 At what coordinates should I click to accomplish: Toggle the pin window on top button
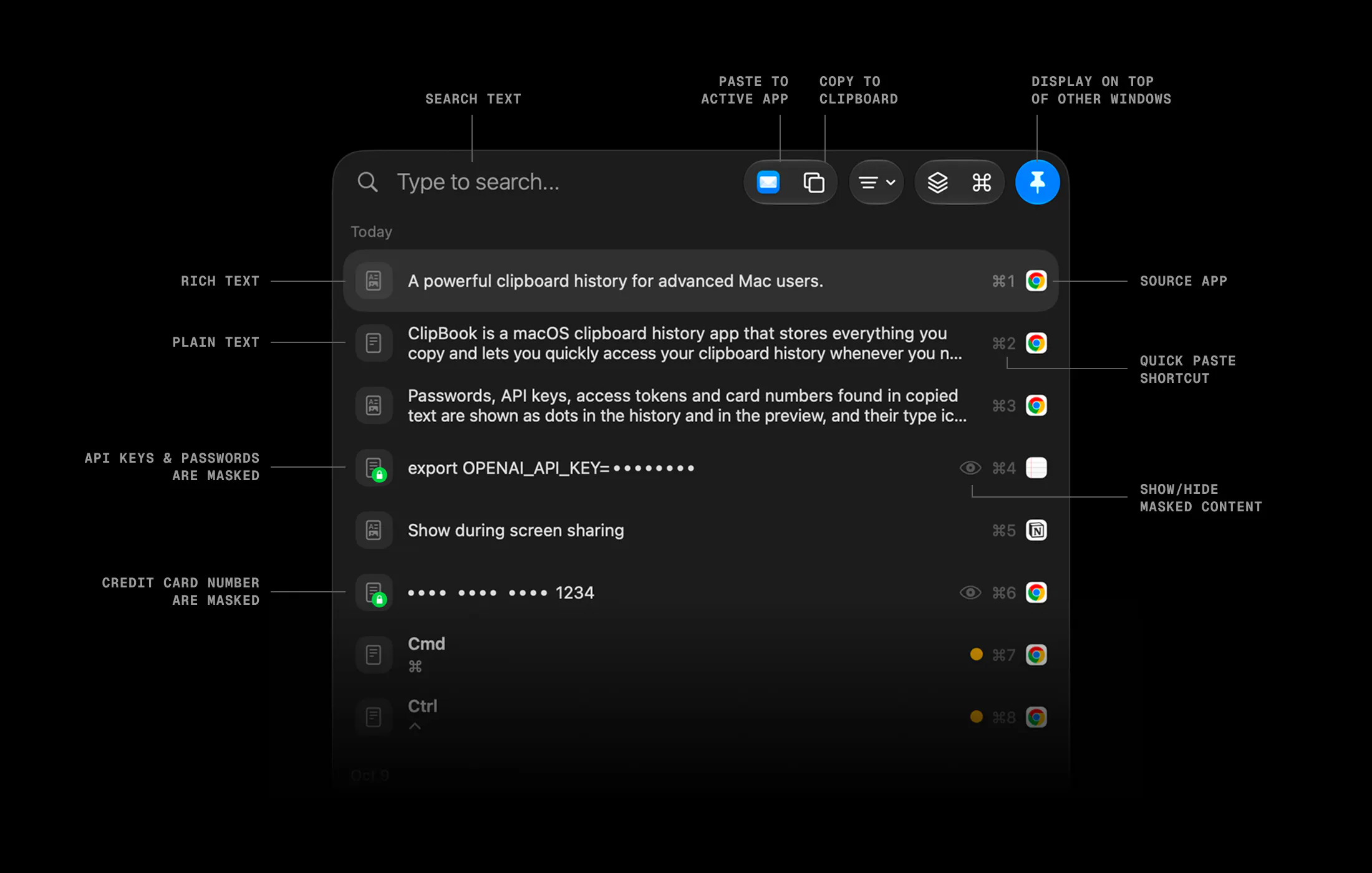click(x=1037, y=182)
